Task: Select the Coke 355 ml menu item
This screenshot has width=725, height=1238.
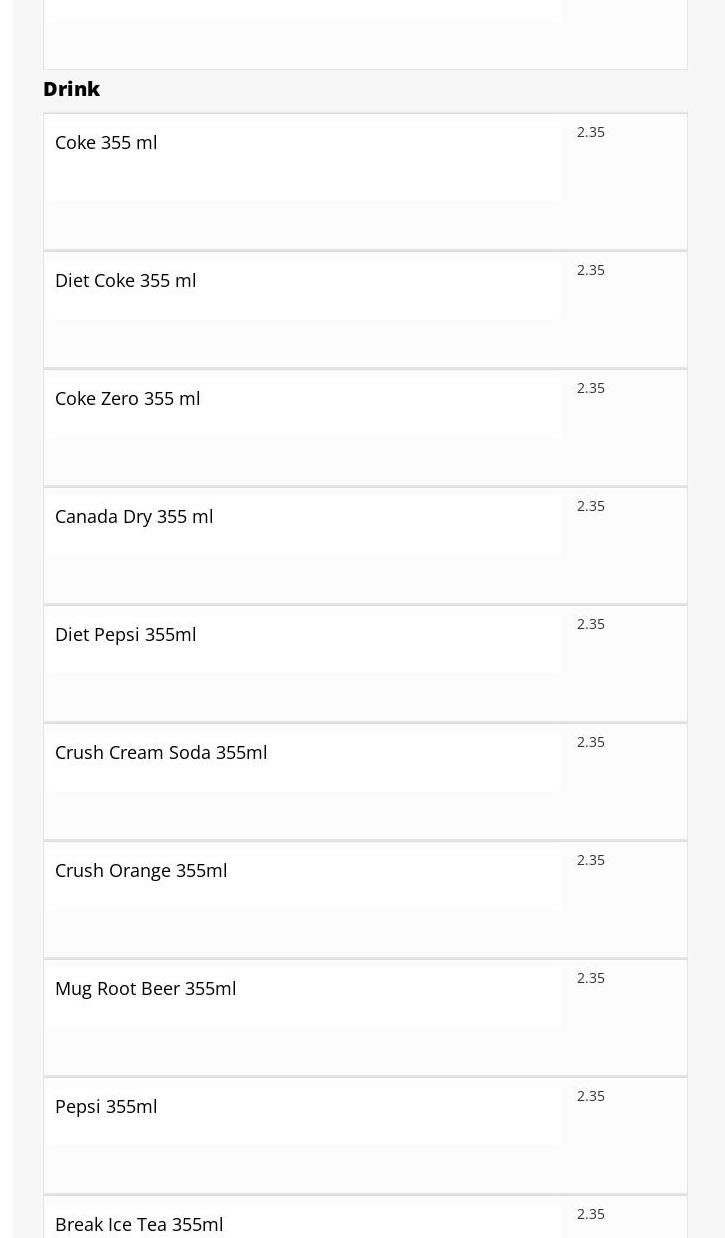Action: pyautogui.click(x=106, y=143)
